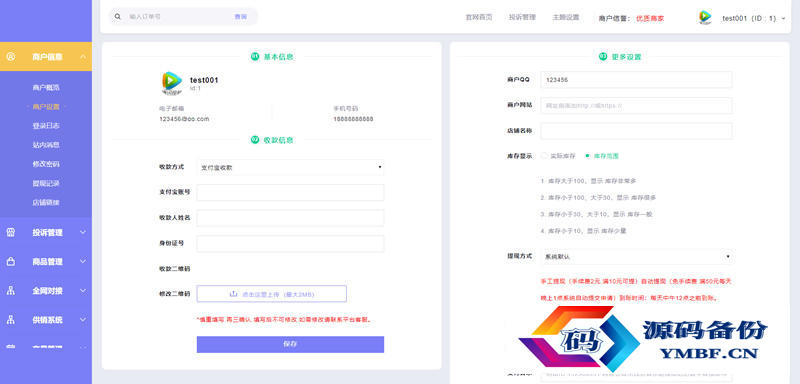Open 站内消息 in the sidebar
This screenshot has height=384, width=800.
point(46,145)
